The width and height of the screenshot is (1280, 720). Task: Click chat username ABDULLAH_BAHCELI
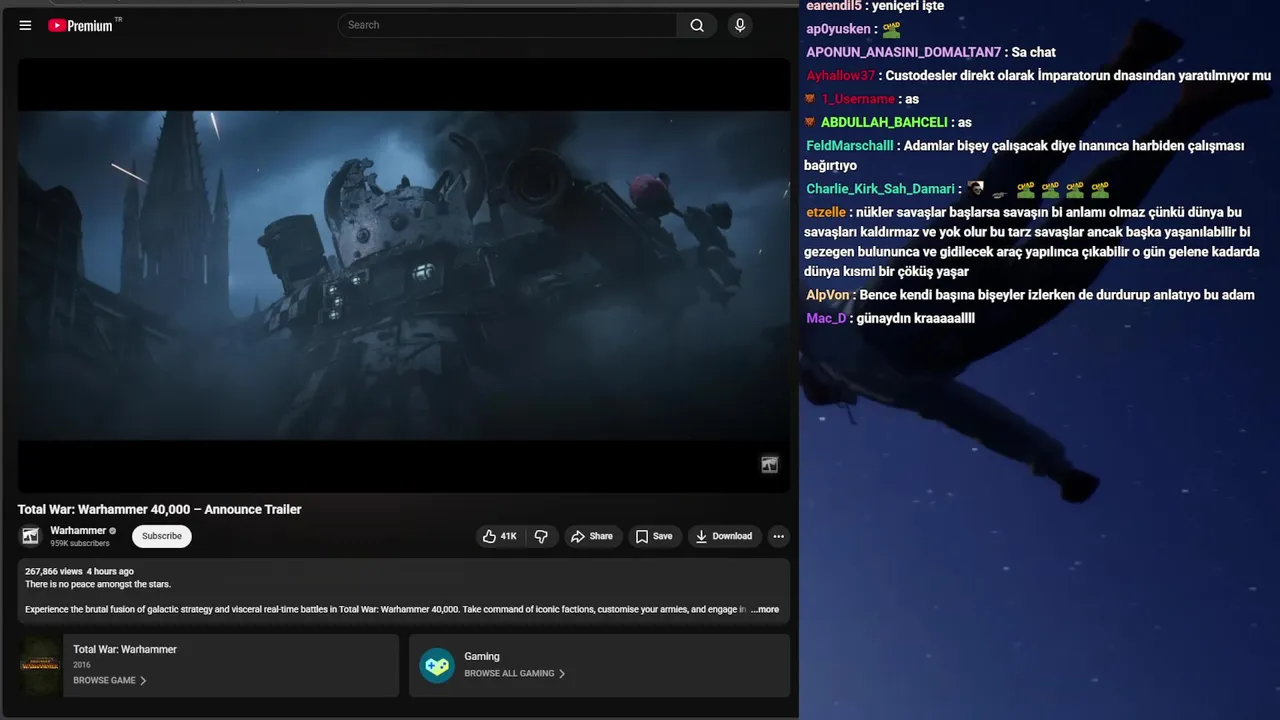coord(884,122)
